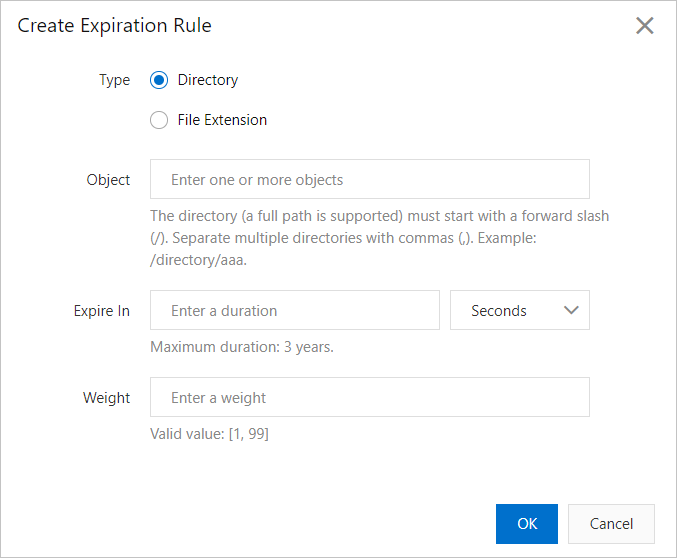The height and width of the screenshot is (558, 677).
Task: Select the Directory radio button
Action: [159, 80]
